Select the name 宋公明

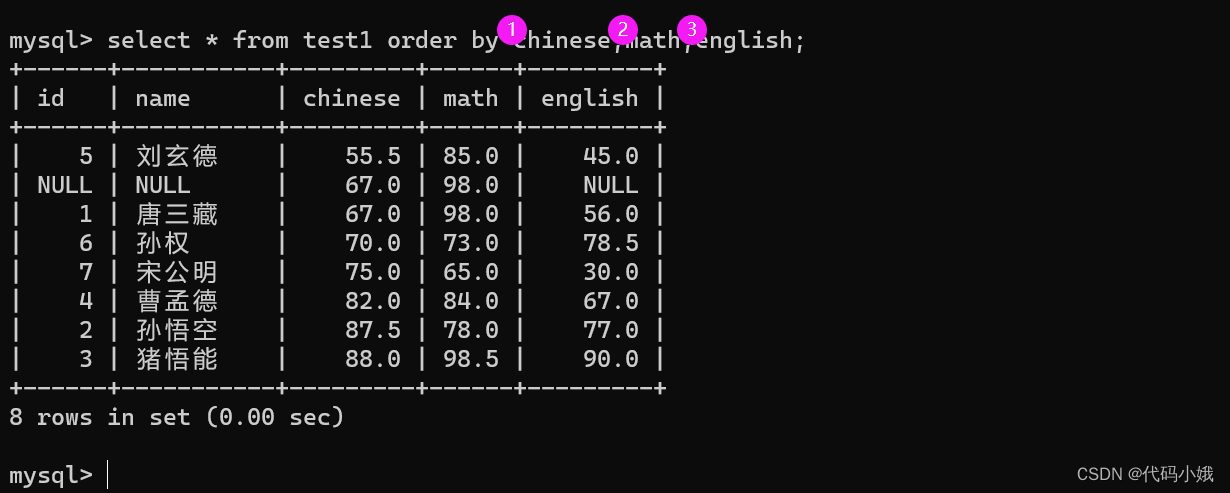coord(177,272)
